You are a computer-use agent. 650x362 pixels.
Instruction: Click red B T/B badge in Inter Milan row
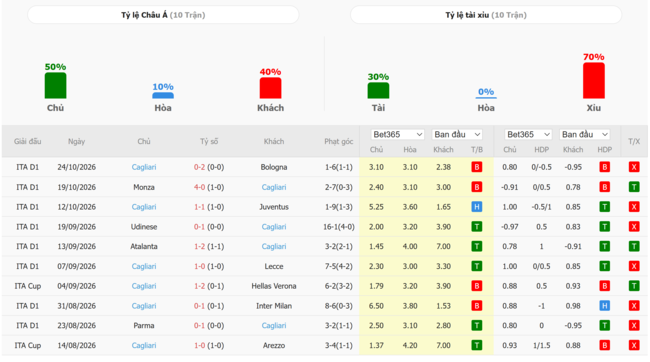(x=477, y=306)
